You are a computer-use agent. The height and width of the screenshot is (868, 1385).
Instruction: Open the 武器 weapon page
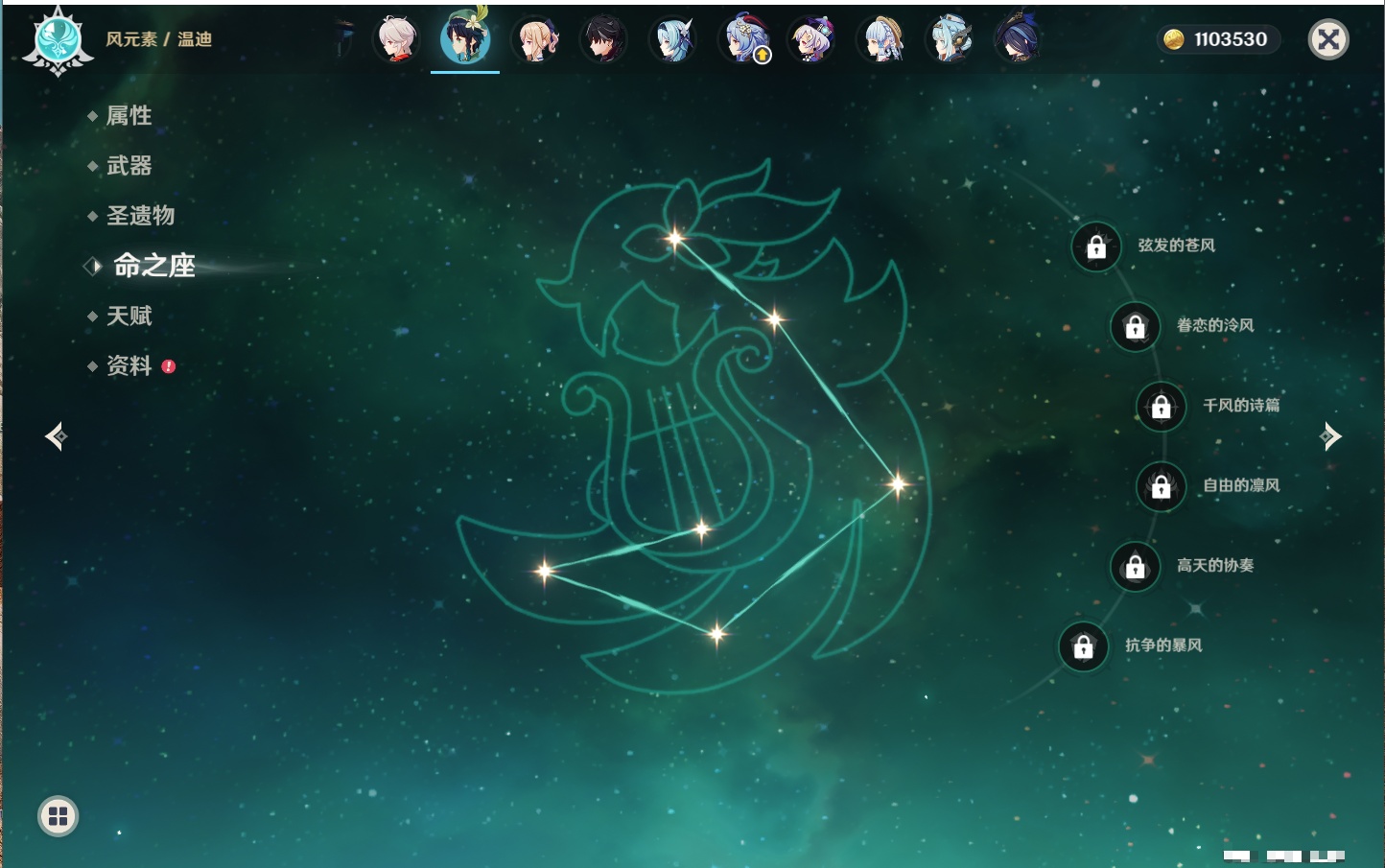(x=129, y=166)
